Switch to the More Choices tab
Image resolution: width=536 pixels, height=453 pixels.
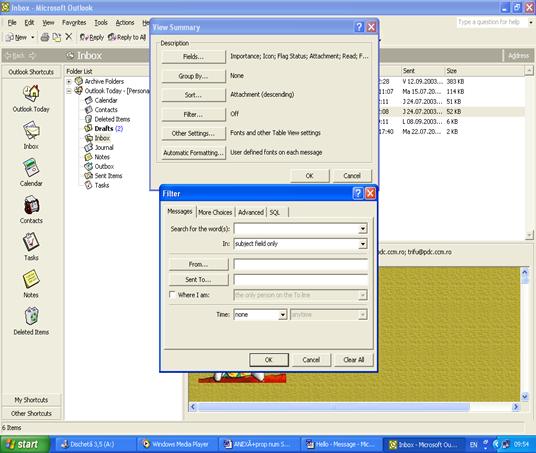pos(215,212)
